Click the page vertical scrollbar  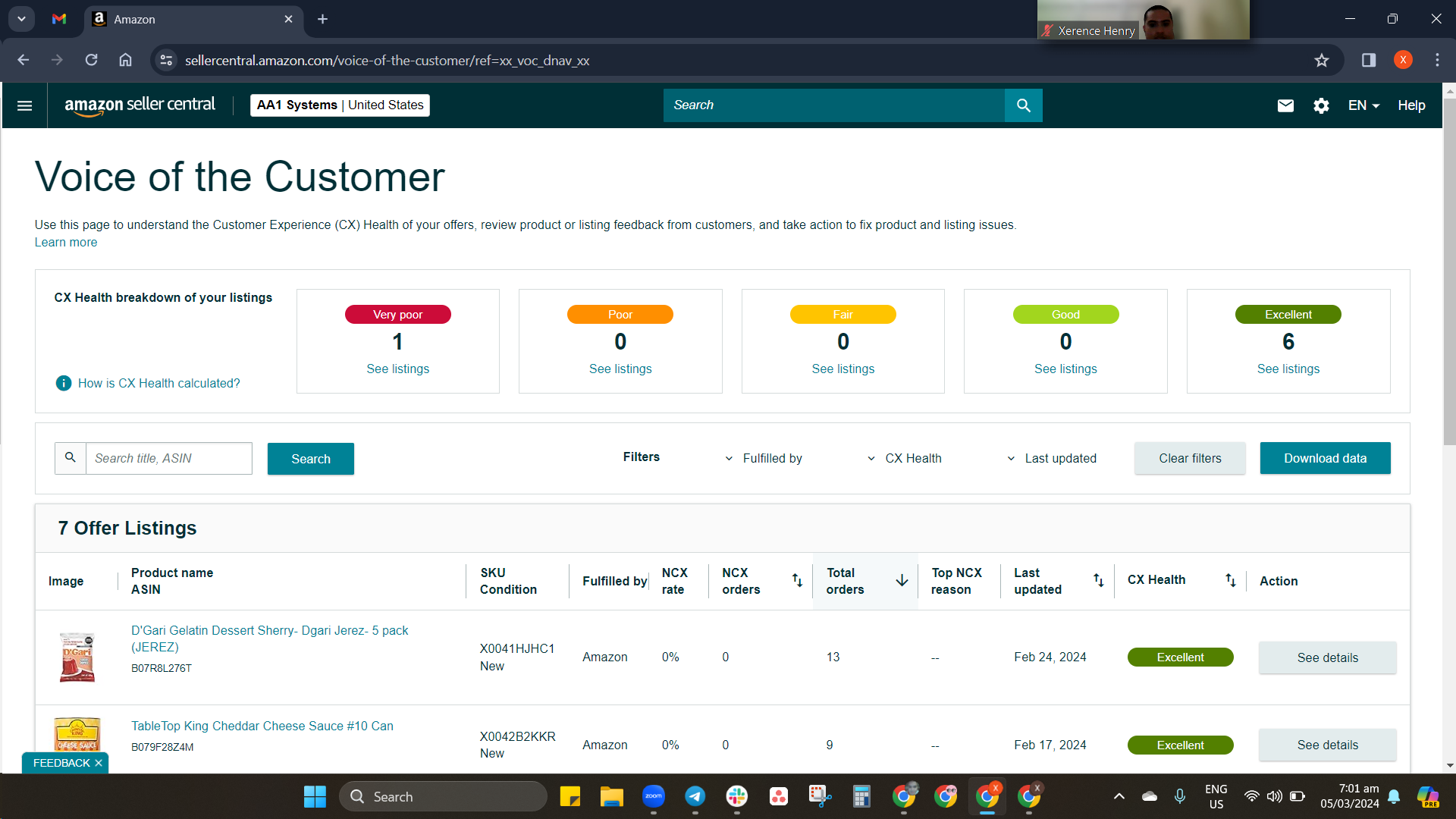point(1449,273)
